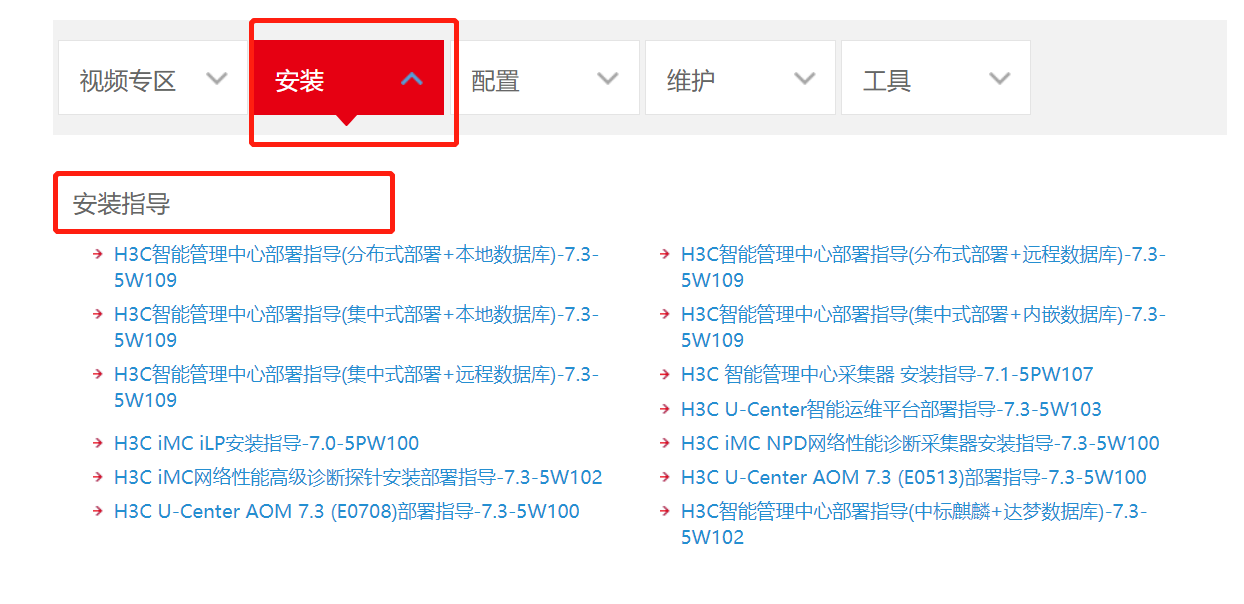
Task: Open 集中式部署+内嵌数据库 deployment guide link
Action: coord(923,327)
